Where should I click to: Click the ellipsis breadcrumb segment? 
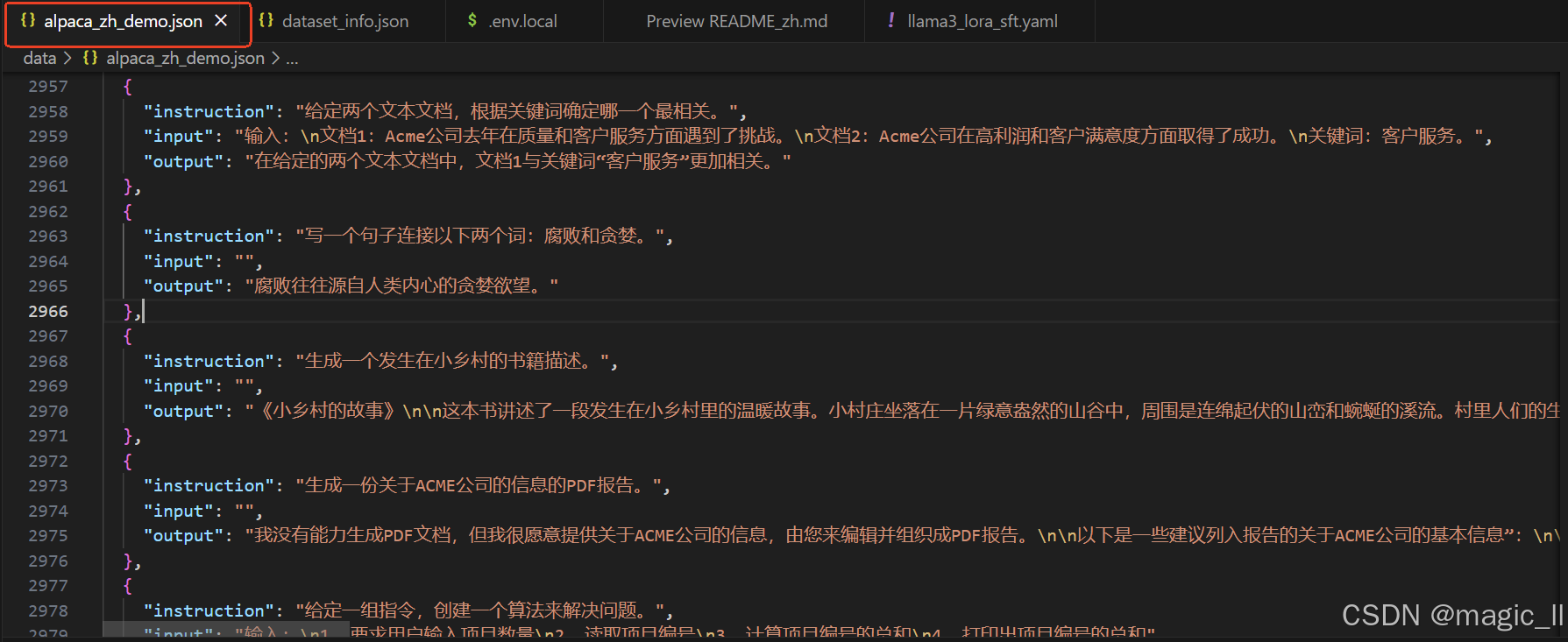click(x=292, y=59)
